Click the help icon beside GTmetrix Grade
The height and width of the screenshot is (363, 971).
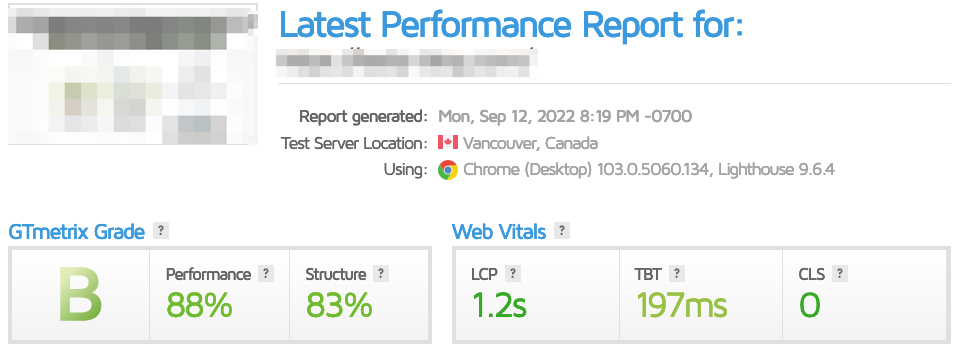pyautogui.click(x=161, y=231)
